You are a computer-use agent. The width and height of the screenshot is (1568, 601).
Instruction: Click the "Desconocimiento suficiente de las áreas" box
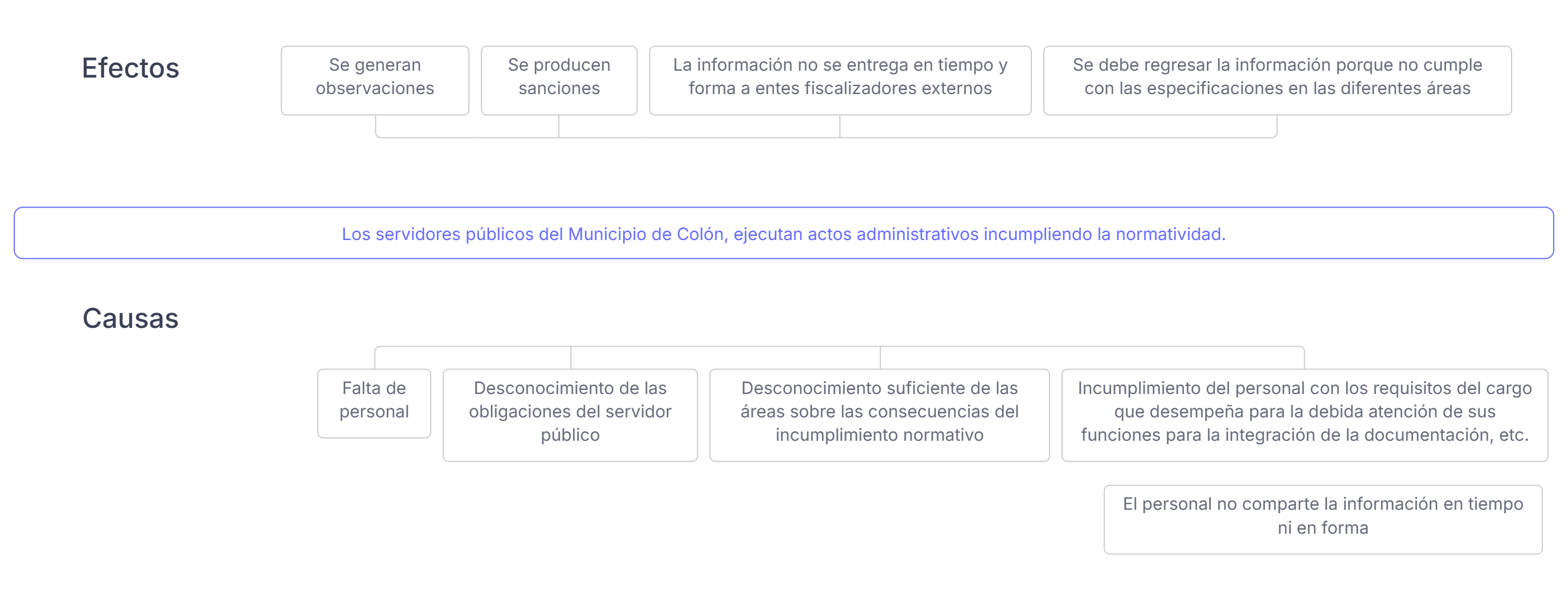(879, 415)
